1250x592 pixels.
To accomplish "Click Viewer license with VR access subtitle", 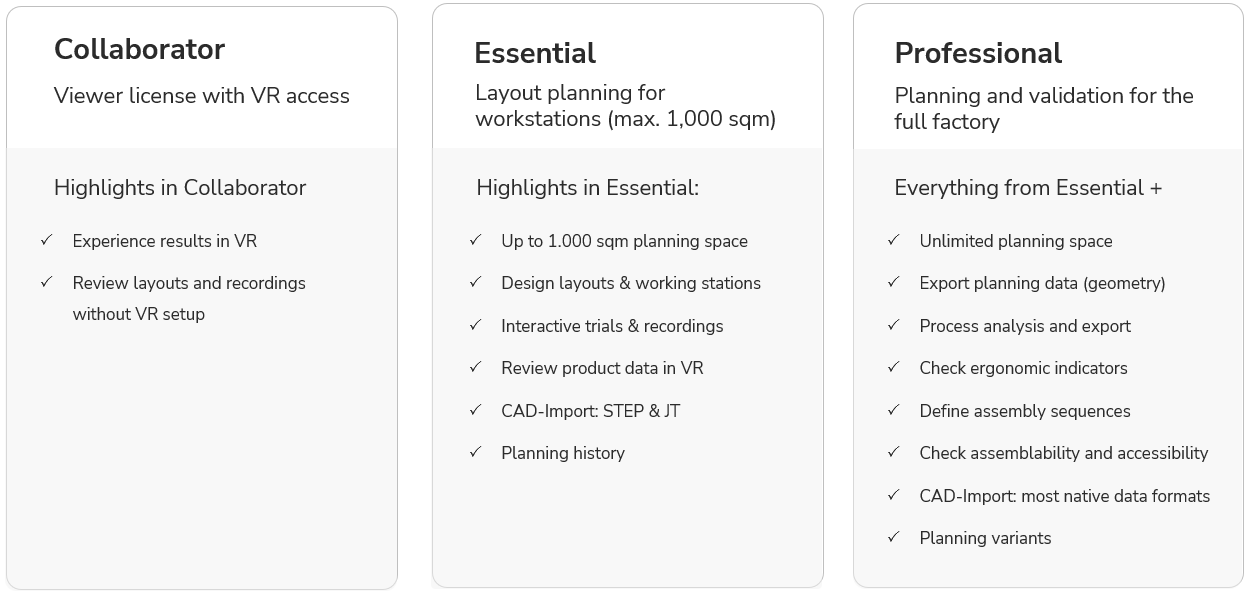I will 202,96.
